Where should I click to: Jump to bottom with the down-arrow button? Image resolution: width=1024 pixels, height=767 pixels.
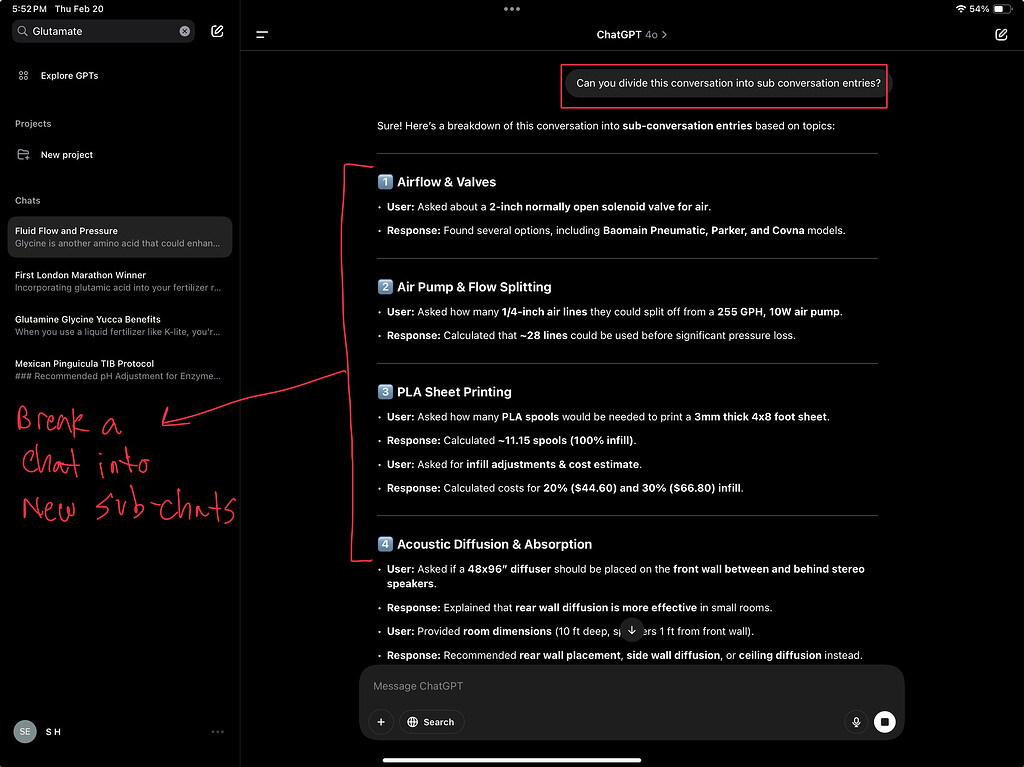pos(631,630)
